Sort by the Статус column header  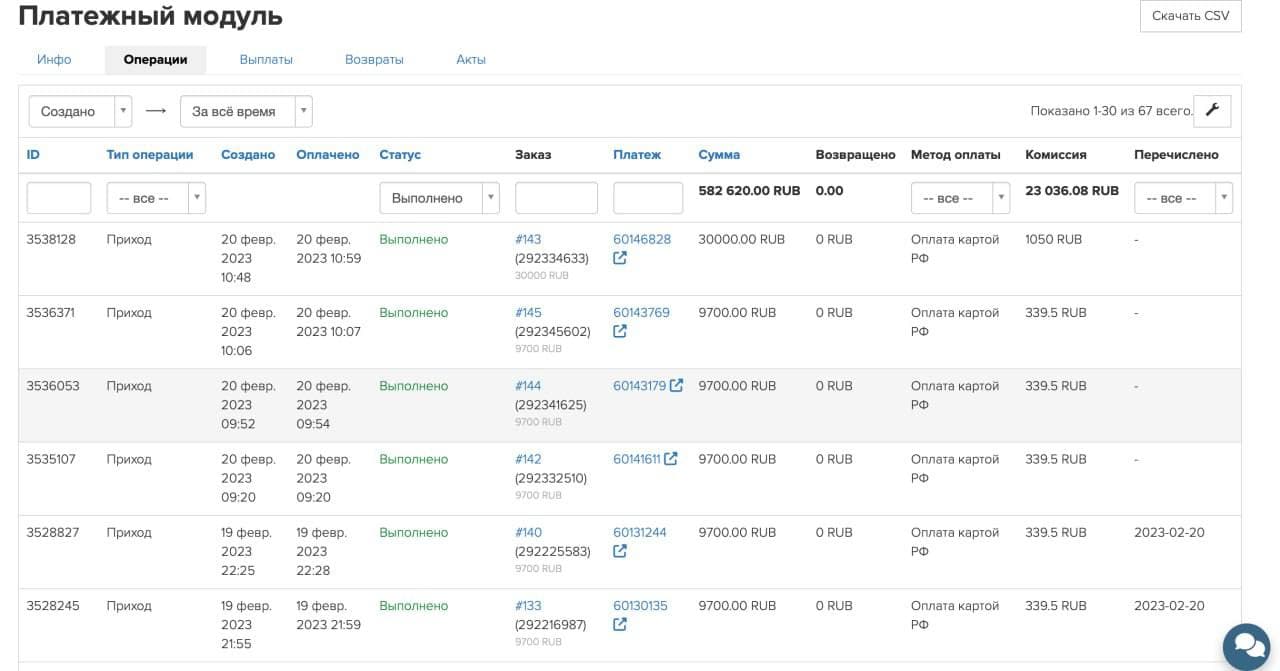(x=400, y=155)
